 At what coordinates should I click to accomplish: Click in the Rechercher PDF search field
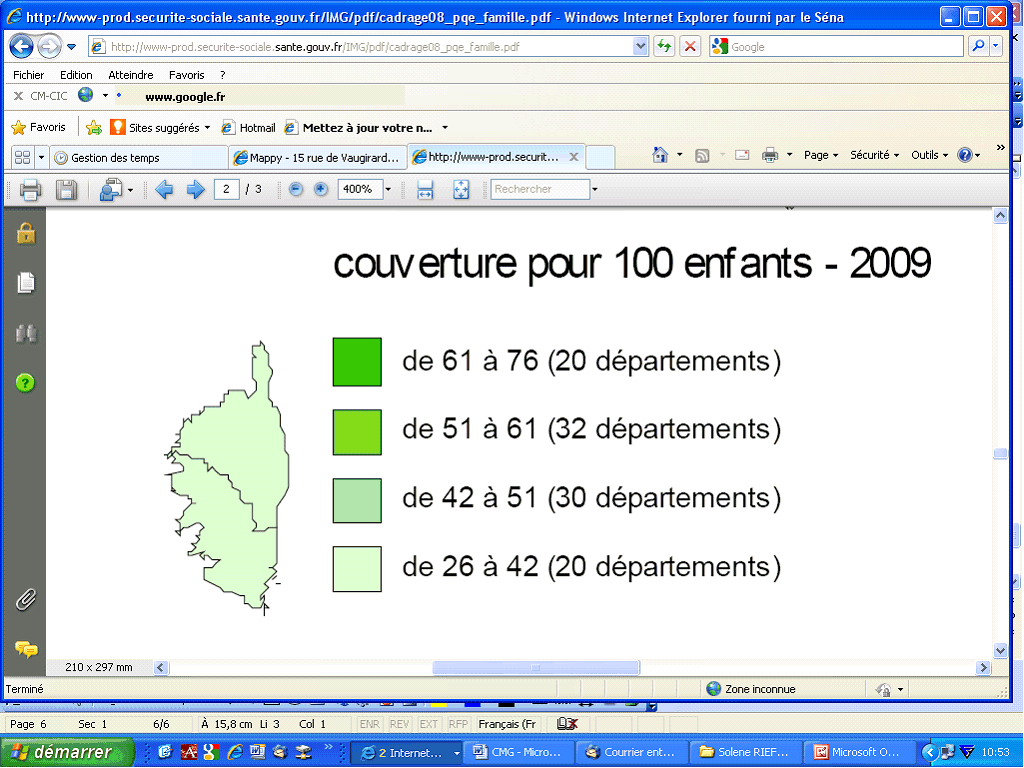538,189
